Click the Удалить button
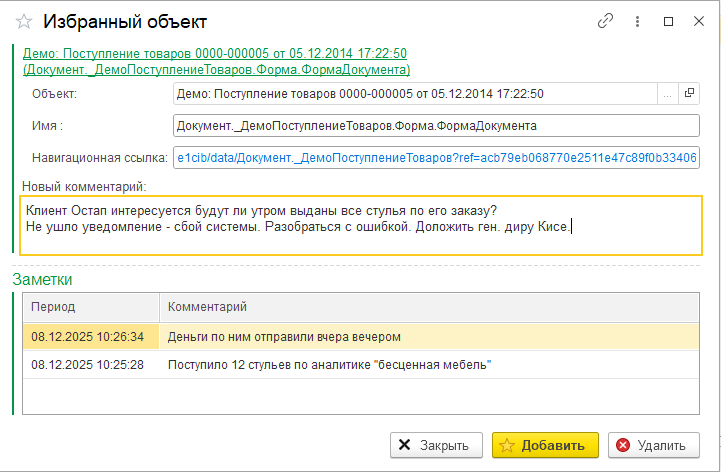This screenshot has width=721, height=472. (x=654, y=445)
